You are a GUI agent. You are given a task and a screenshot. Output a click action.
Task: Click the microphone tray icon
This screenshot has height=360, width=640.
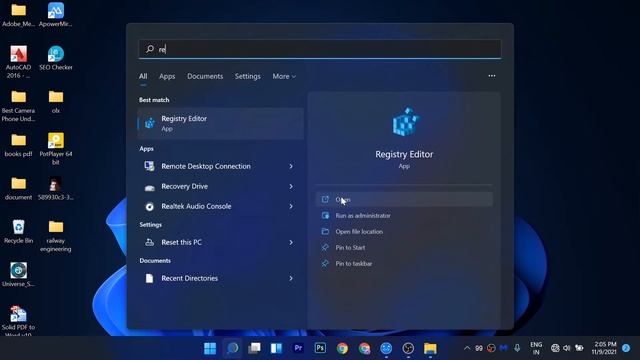[x=517, y=348]
